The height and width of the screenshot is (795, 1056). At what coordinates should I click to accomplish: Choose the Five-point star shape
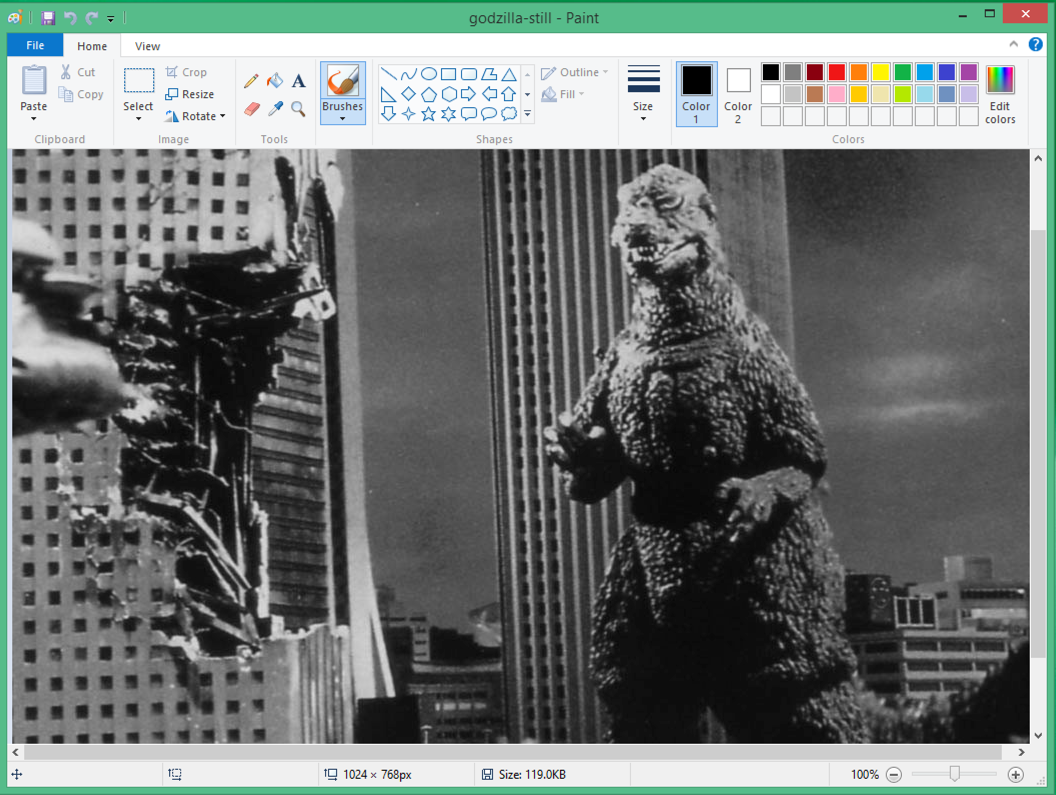tap(428, 114)
